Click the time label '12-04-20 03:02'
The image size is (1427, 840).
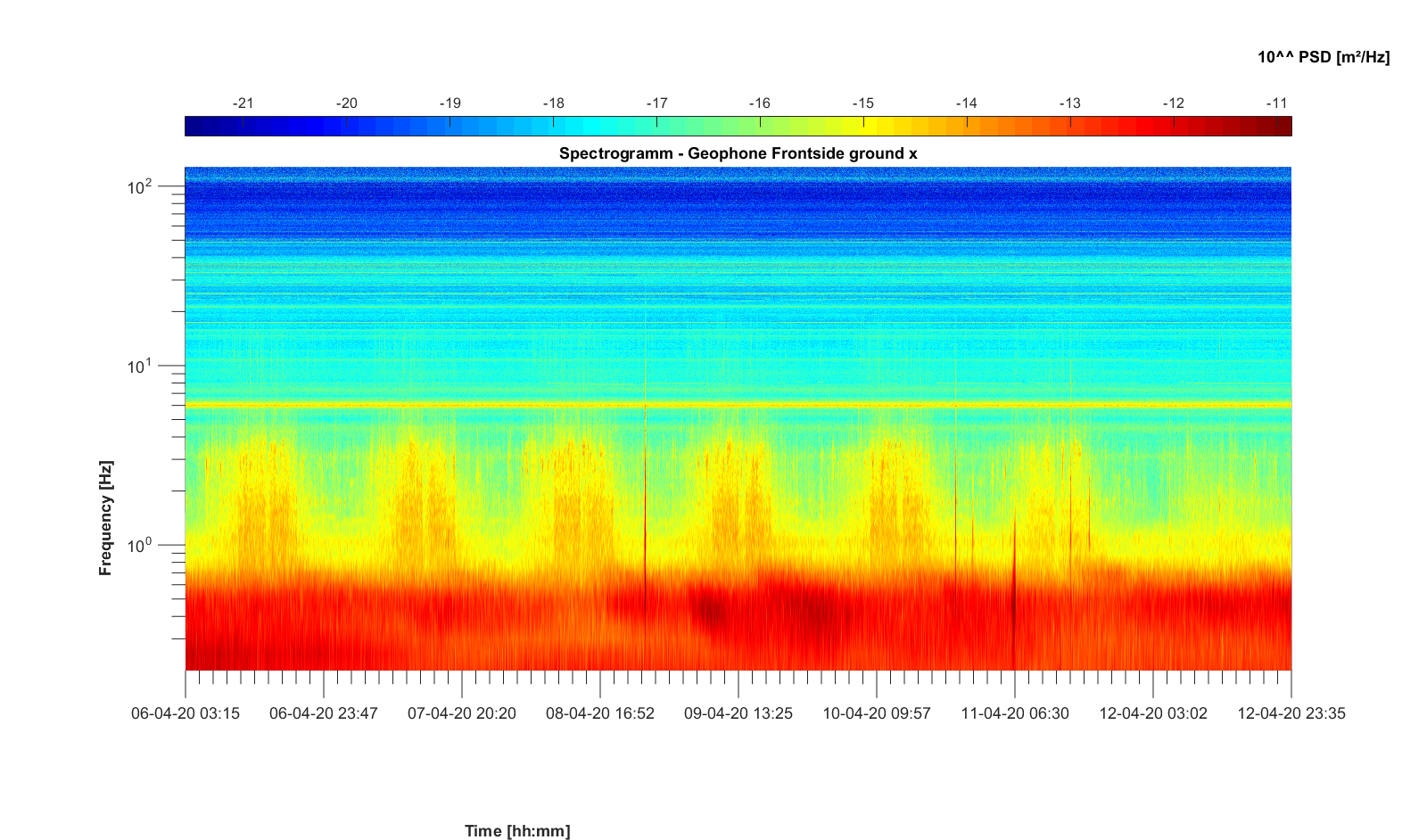pos(1153,713)
